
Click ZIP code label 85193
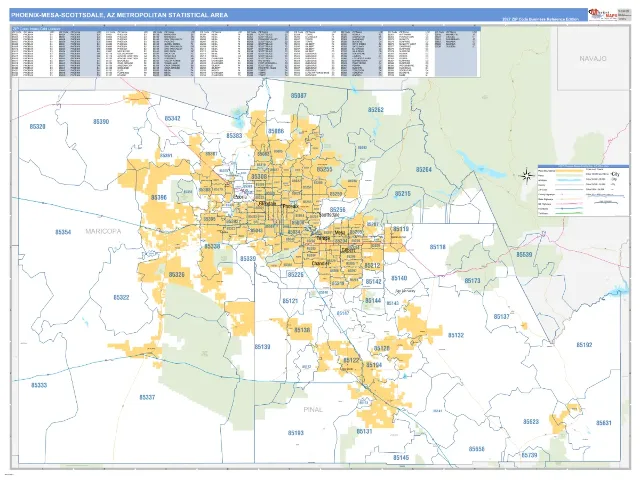[x=296, y=433]
